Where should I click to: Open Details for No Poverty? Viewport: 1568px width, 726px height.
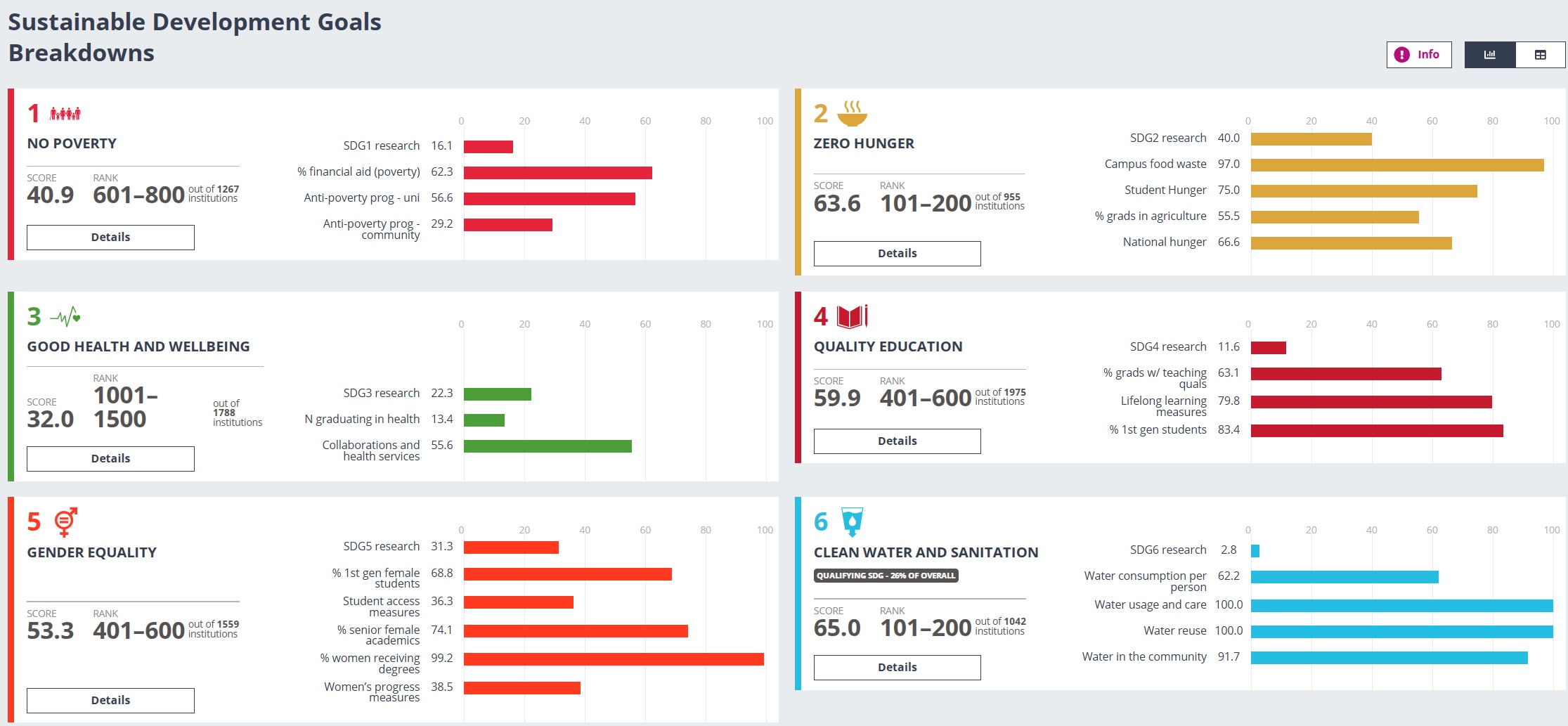pyautogui.click(x=110, y=238)
